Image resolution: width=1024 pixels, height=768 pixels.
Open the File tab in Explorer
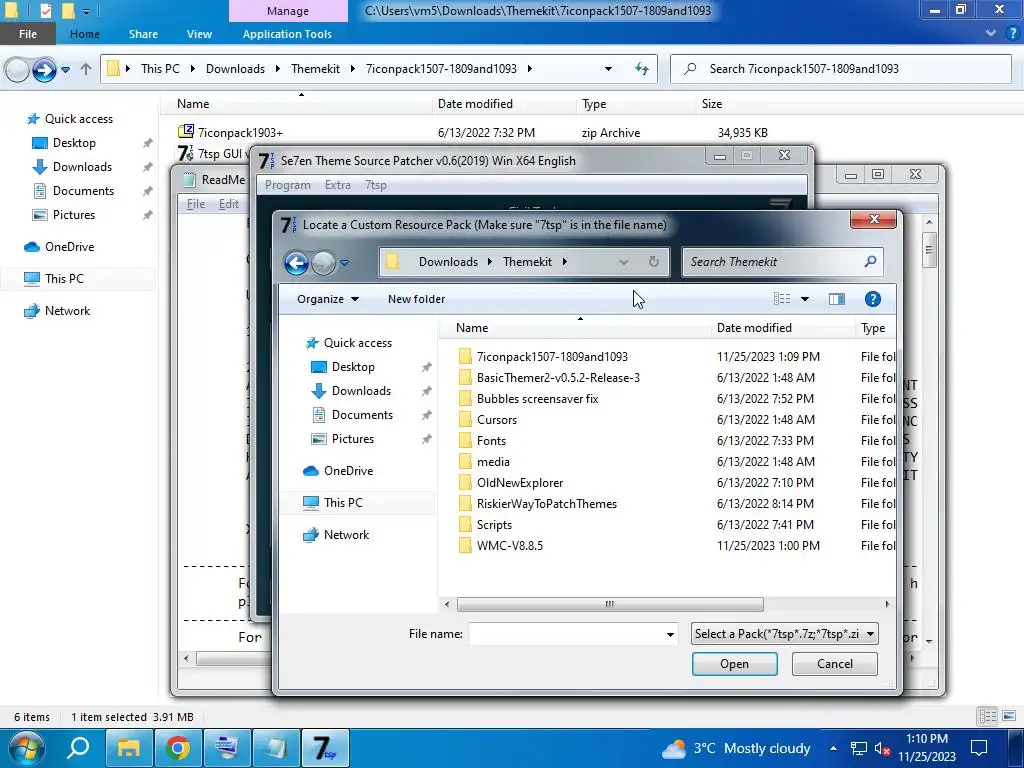pos(27,34)
